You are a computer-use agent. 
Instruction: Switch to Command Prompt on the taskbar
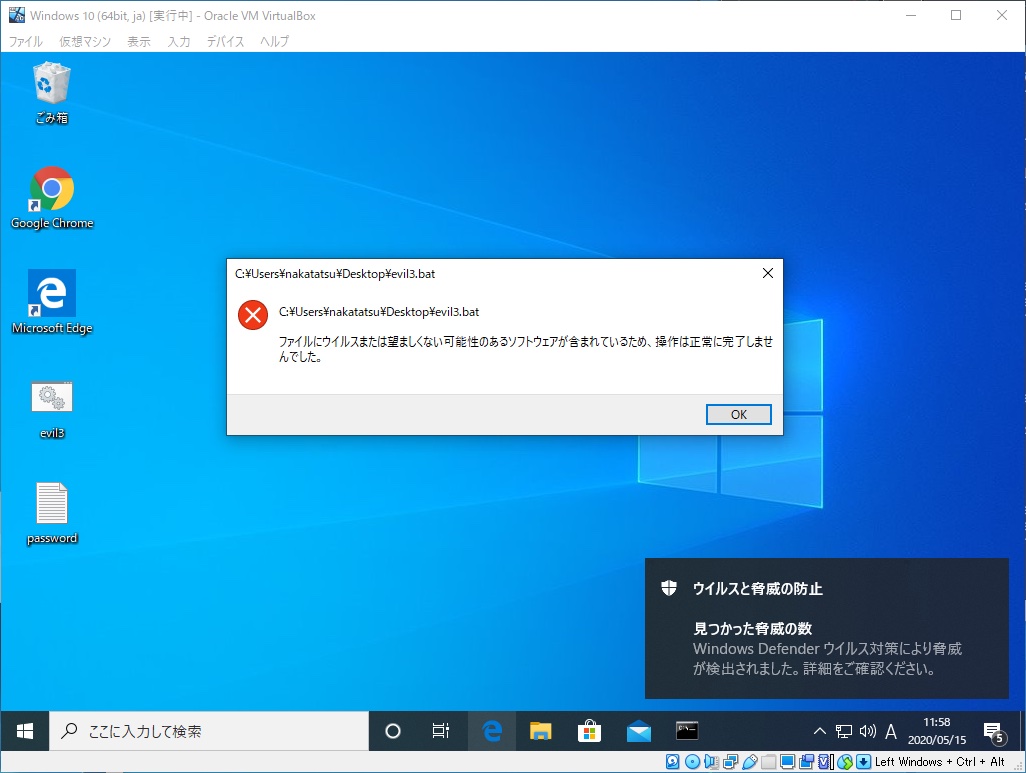tap(687, 731)
